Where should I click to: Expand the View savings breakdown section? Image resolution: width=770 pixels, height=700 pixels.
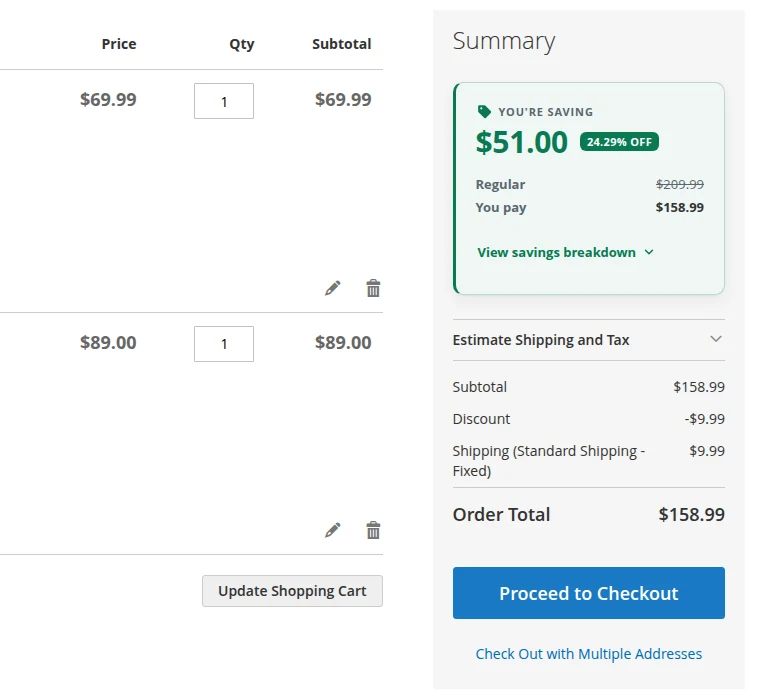coord(565,252)
